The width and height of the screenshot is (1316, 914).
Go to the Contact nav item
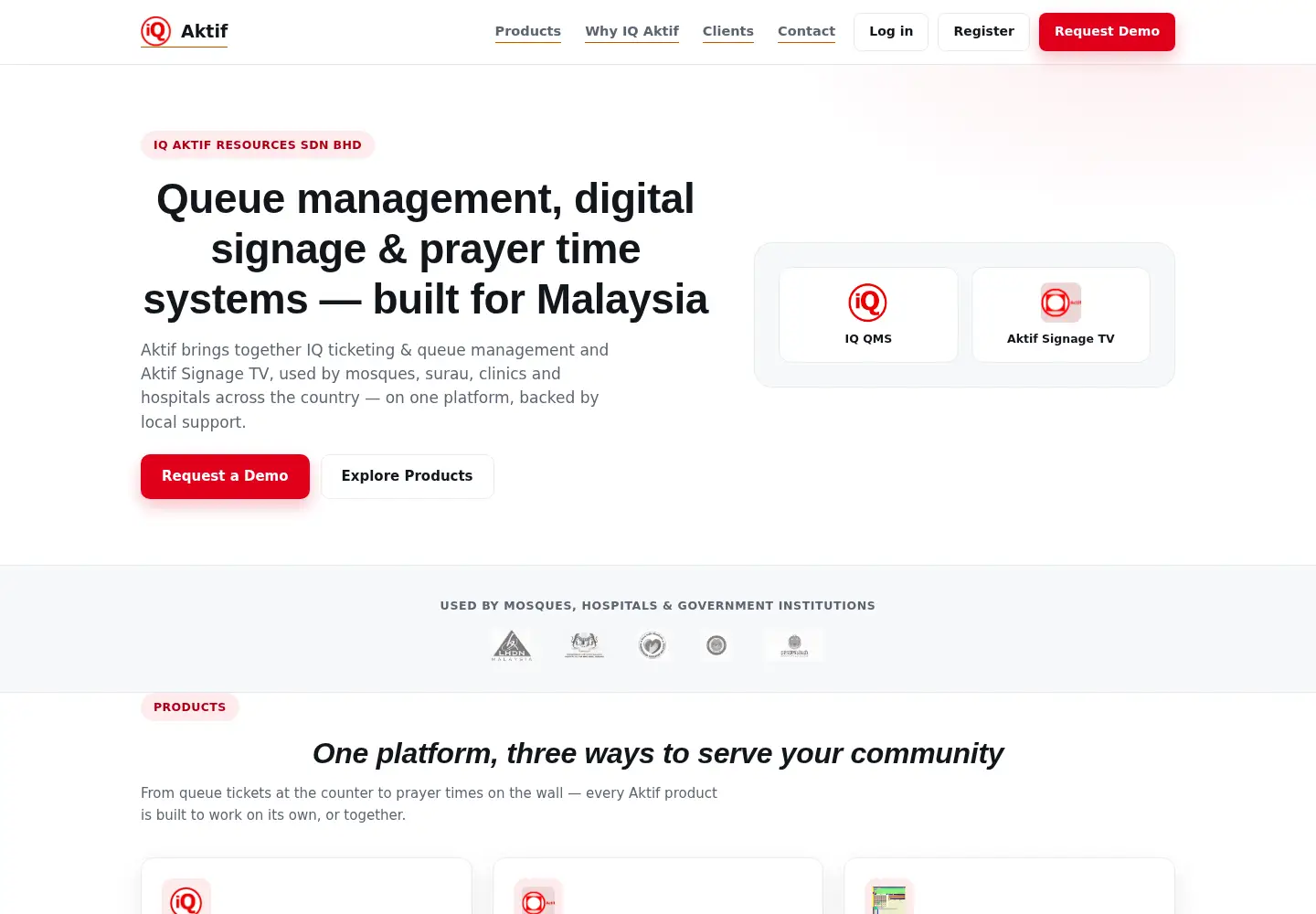coord(806,31)
